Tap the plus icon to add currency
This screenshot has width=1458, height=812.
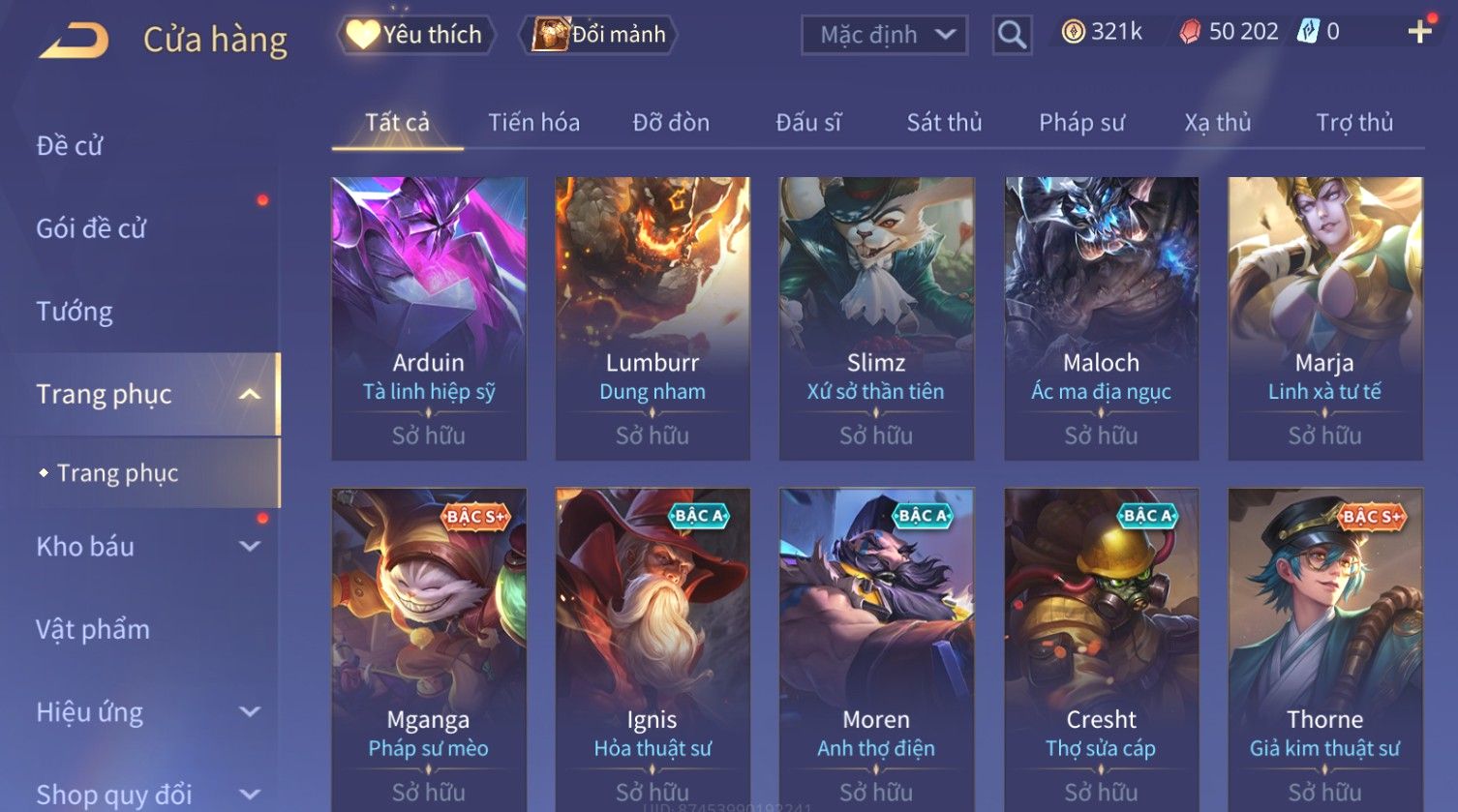1419,33
